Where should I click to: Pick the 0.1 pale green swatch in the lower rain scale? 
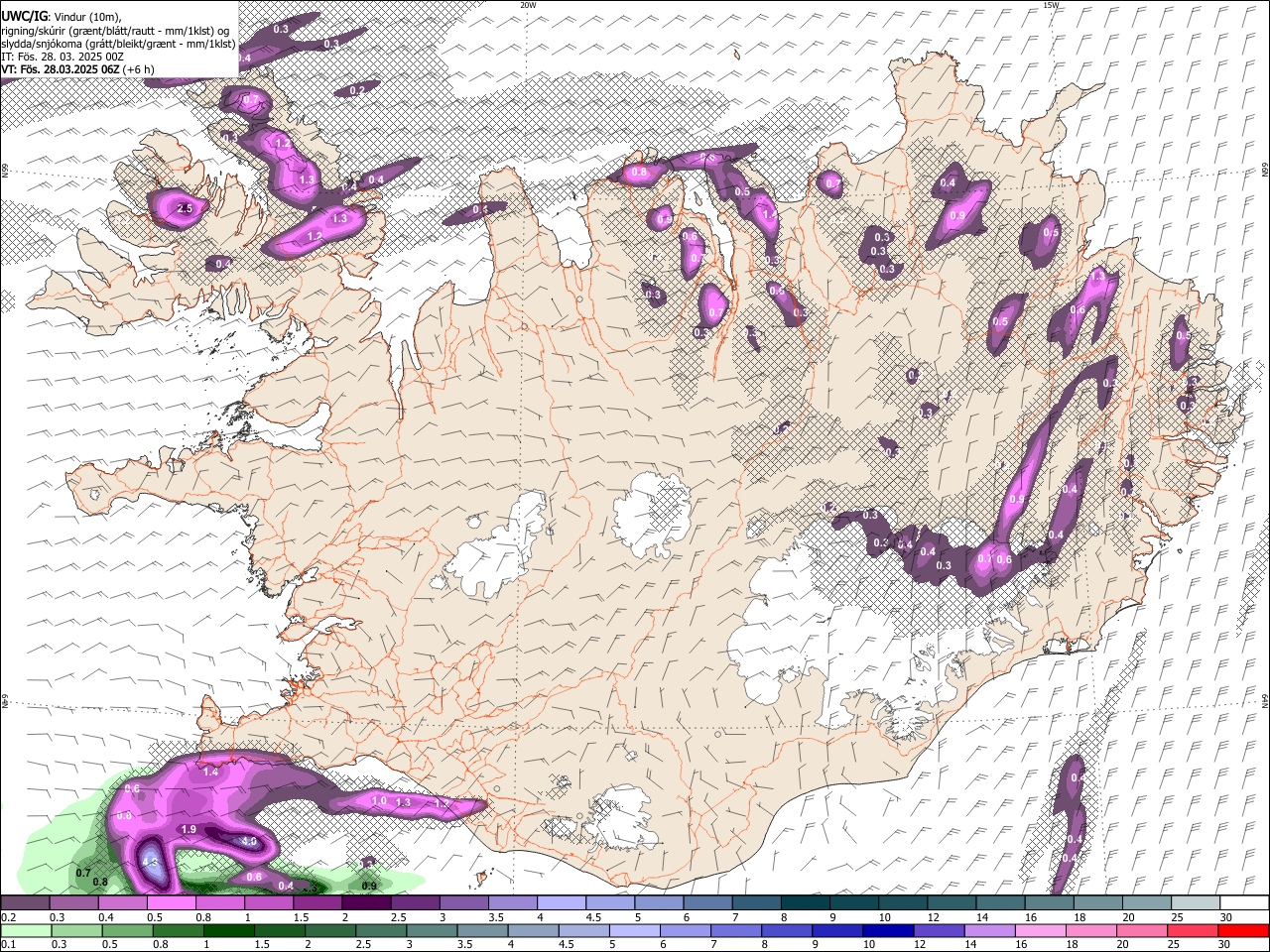[x=25, y=930]
